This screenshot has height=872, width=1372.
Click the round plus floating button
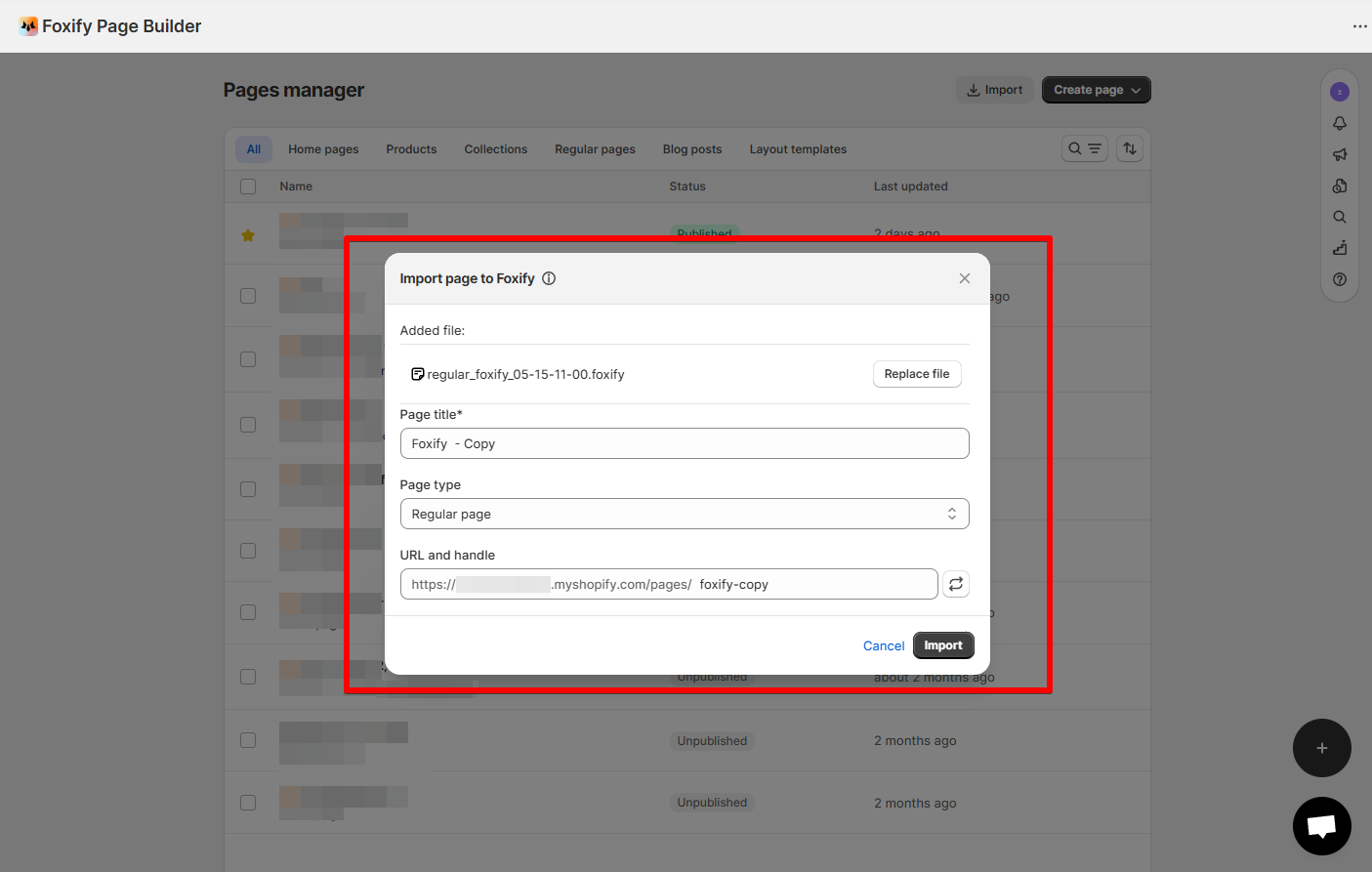pyautogui.click(x=1322, y=748)
